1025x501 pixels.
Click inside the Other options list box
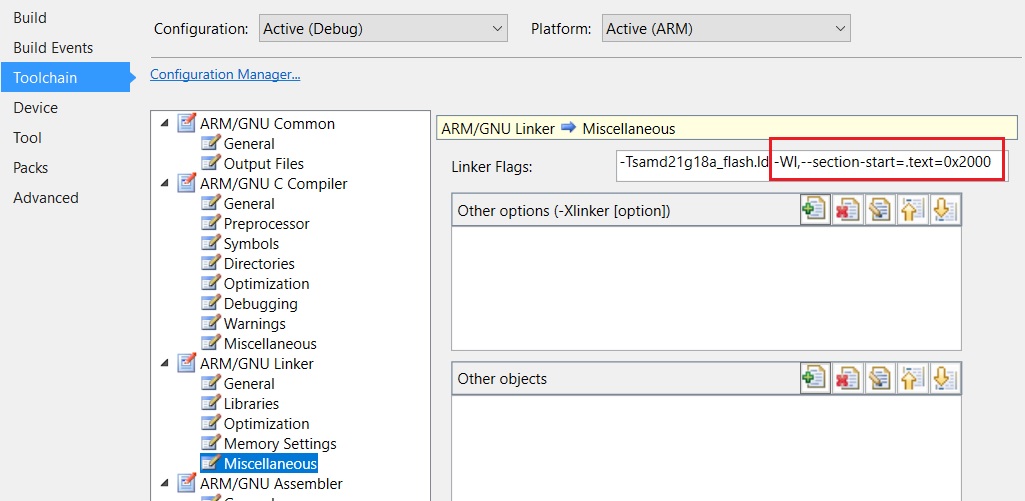706,288
